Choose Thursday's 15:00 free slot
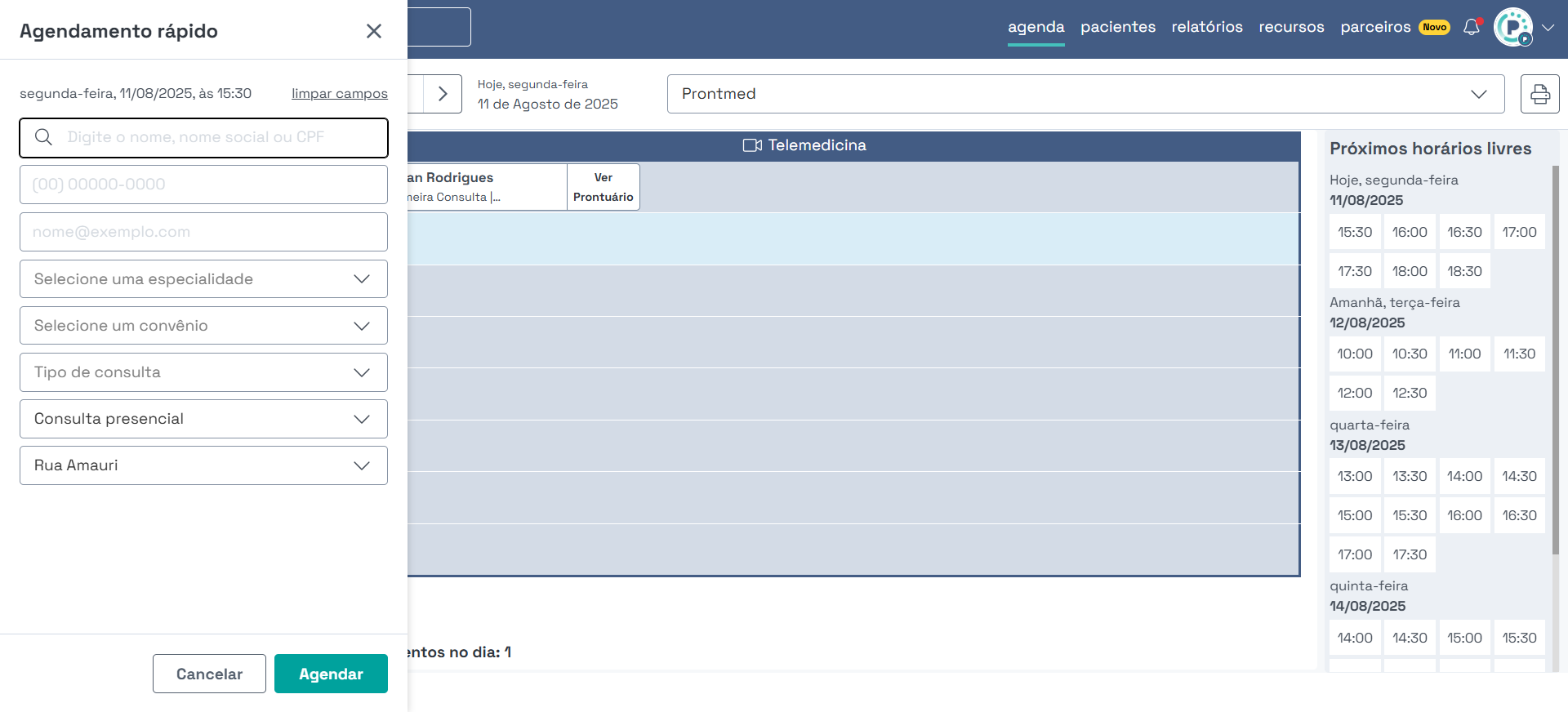This screenshot has height=712, width=1568. [1464, 638]
